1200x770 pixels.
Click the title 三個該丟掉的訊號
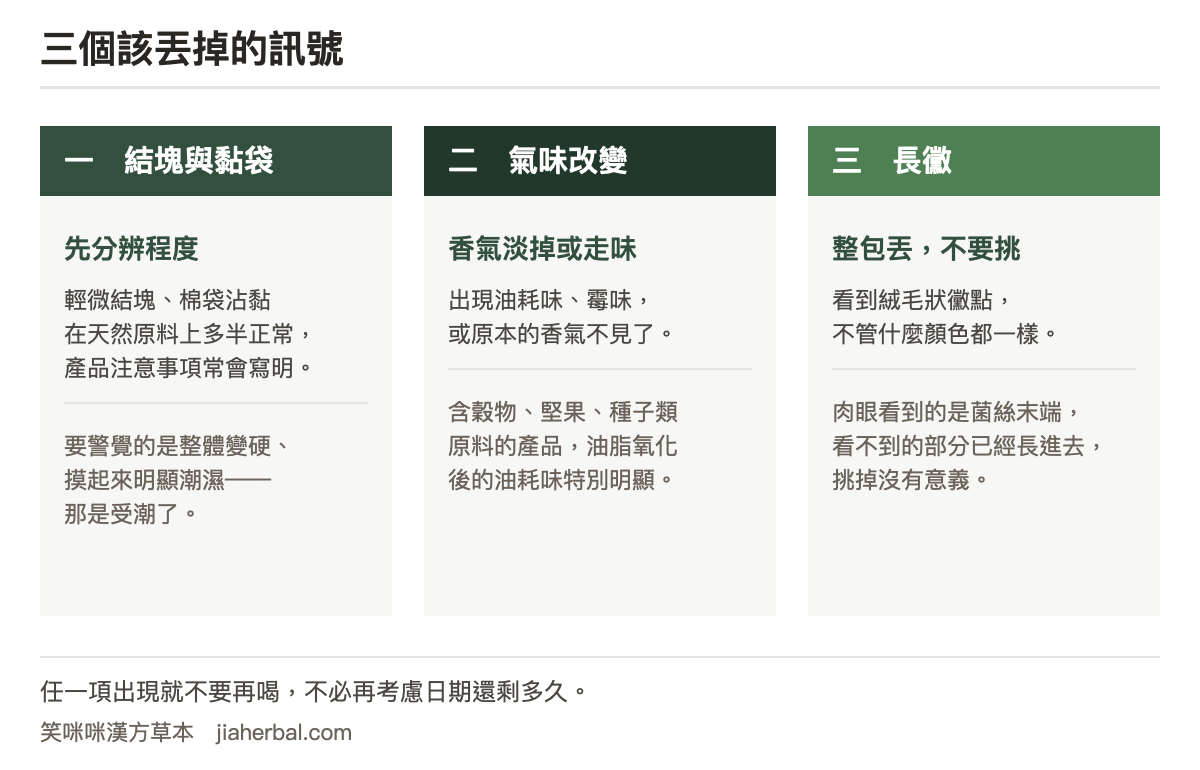point(192,48)
